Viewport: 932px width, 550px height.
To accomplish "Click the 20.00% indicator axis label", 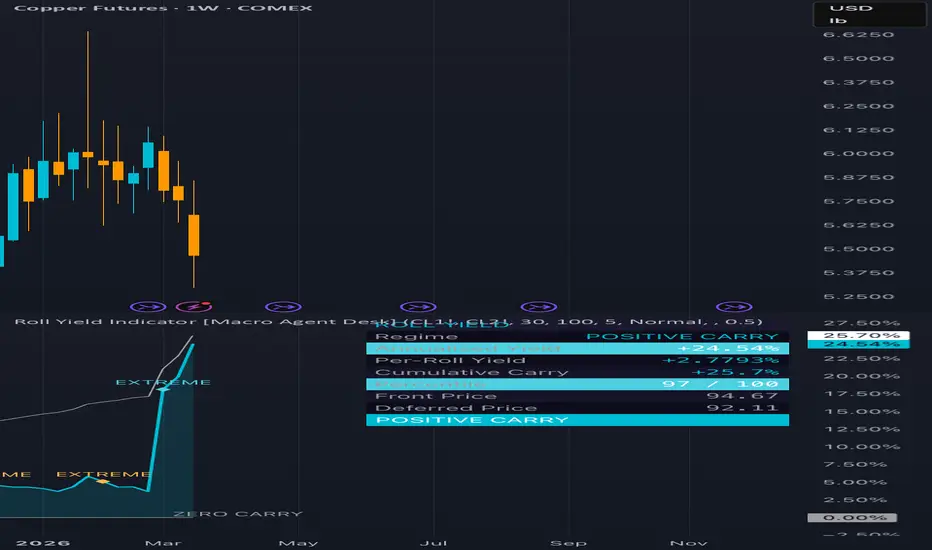I will point(861,376).
